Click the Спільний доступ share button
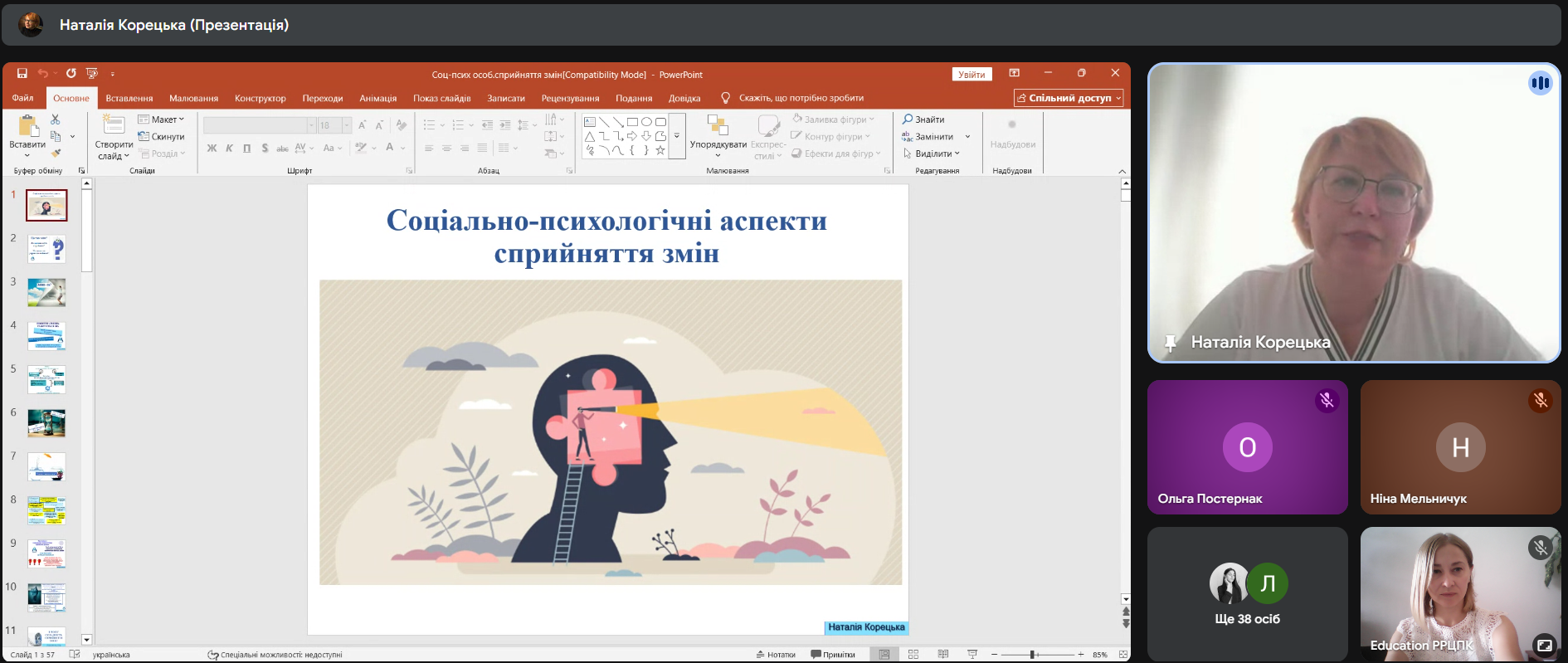 point(1069,98)
